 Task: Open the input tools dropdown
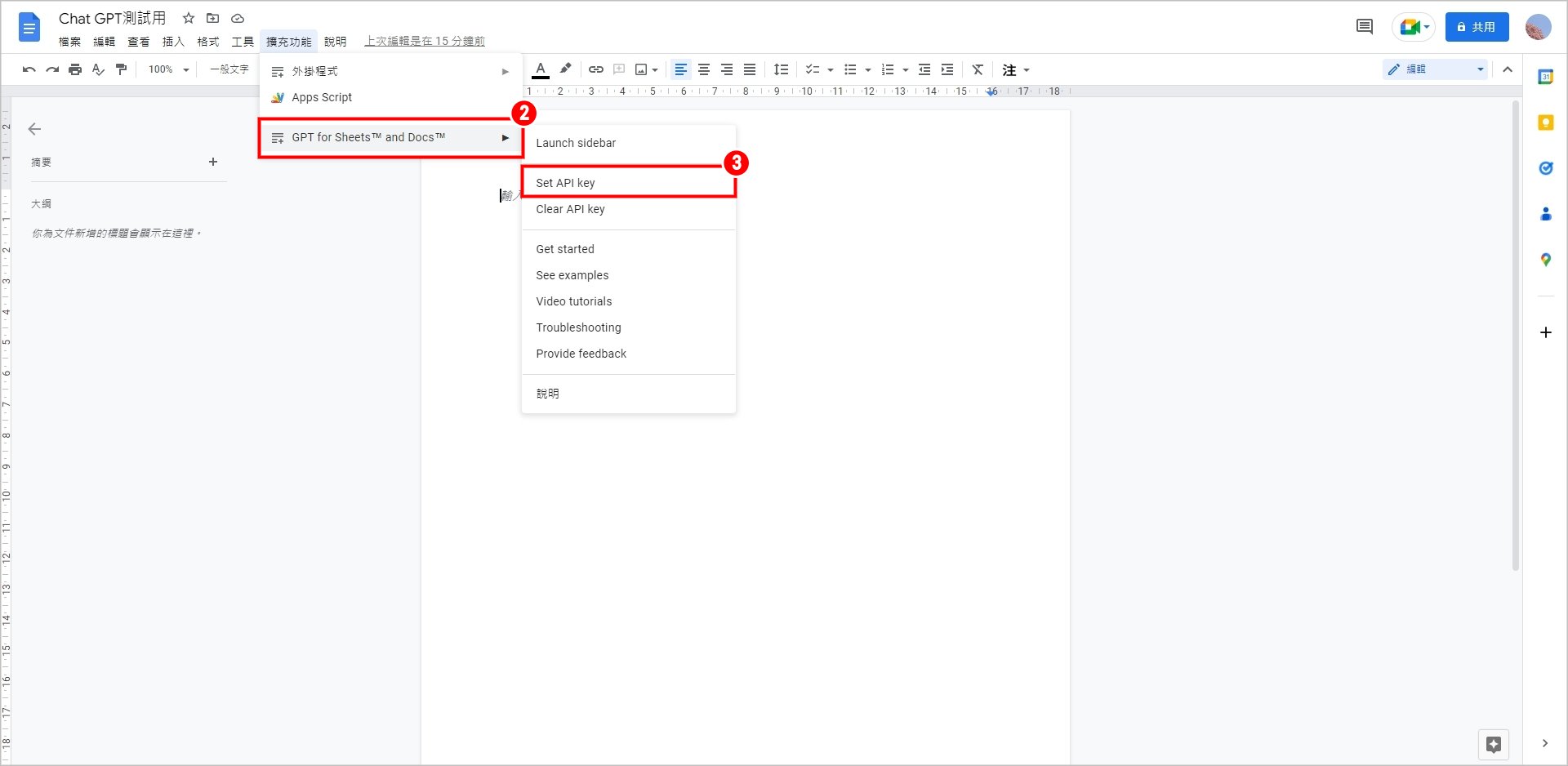(x=1027, y=70)
